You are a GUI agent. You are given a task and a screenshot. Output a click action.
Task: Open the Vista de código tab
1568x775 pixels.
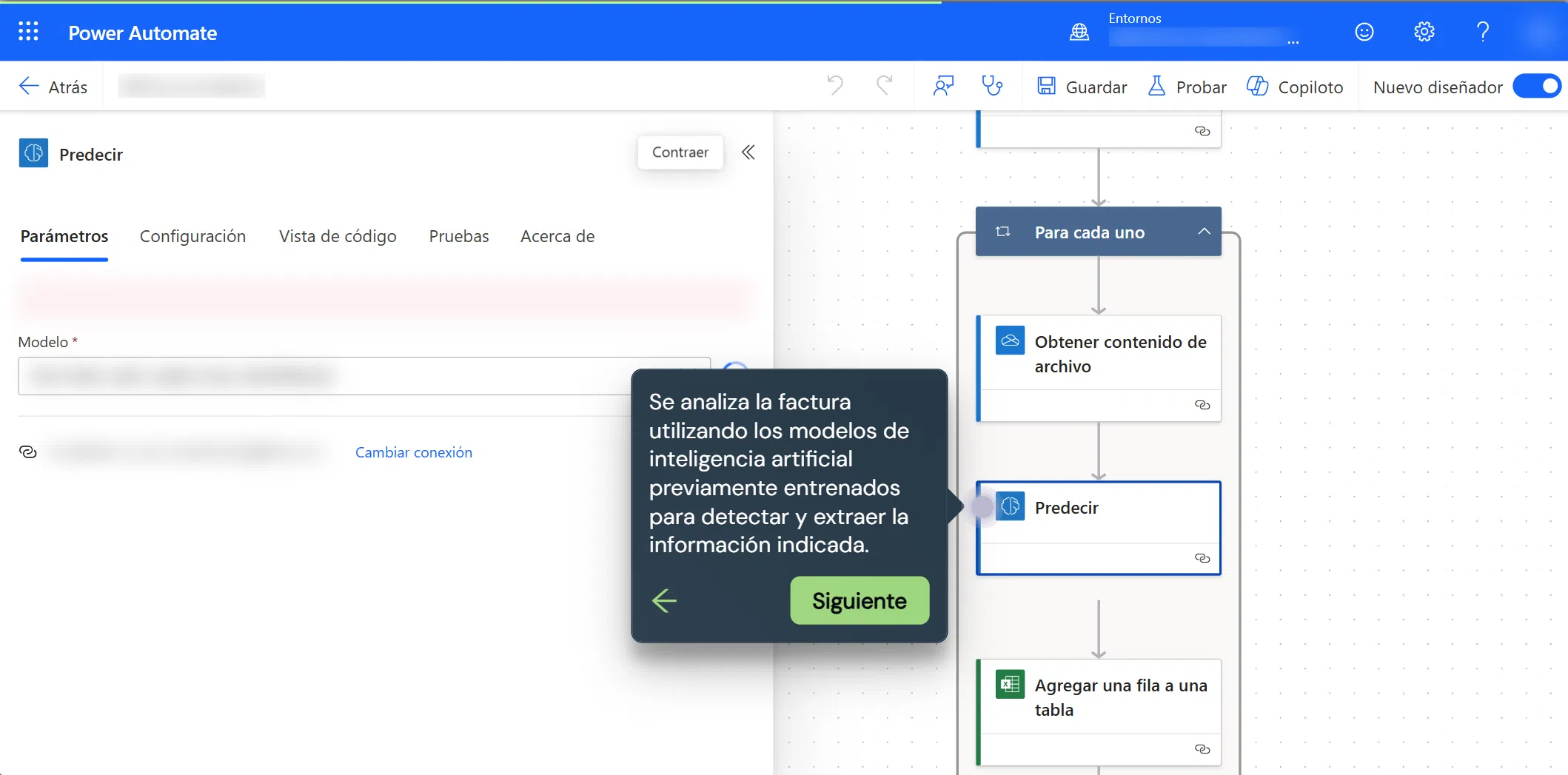(x=338, y=236)
